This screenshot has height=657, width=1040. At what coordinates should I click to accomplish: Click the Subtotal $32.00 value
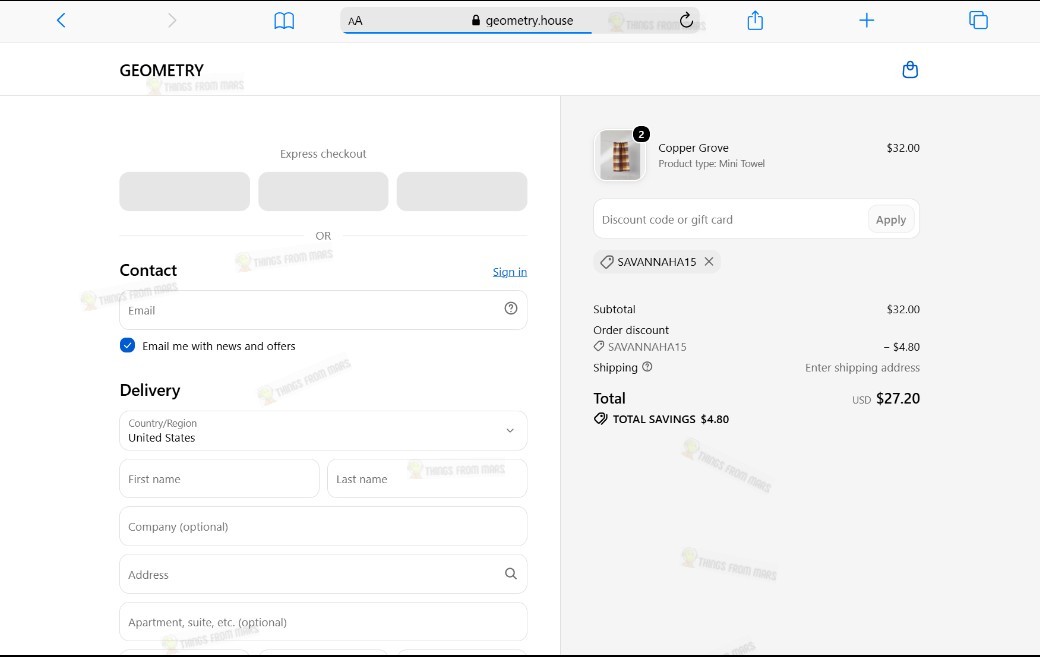(x=903, y=309)
